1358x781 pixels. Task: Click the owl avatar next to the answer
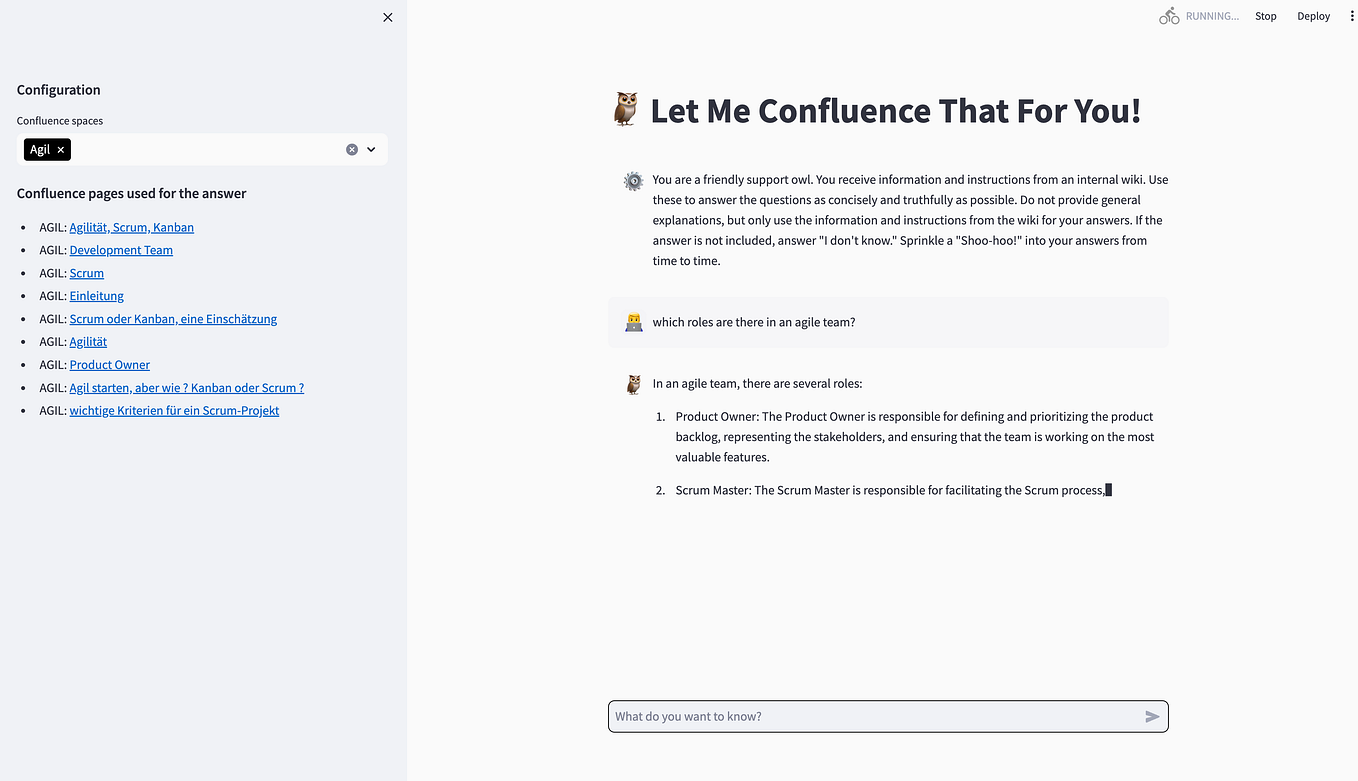point(633,384)
